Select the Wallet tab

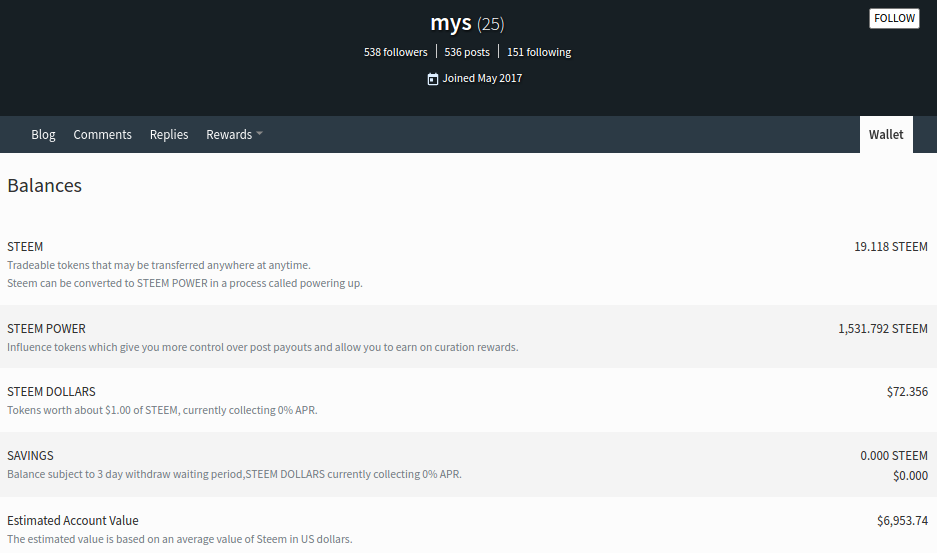[x=886, y=135]
